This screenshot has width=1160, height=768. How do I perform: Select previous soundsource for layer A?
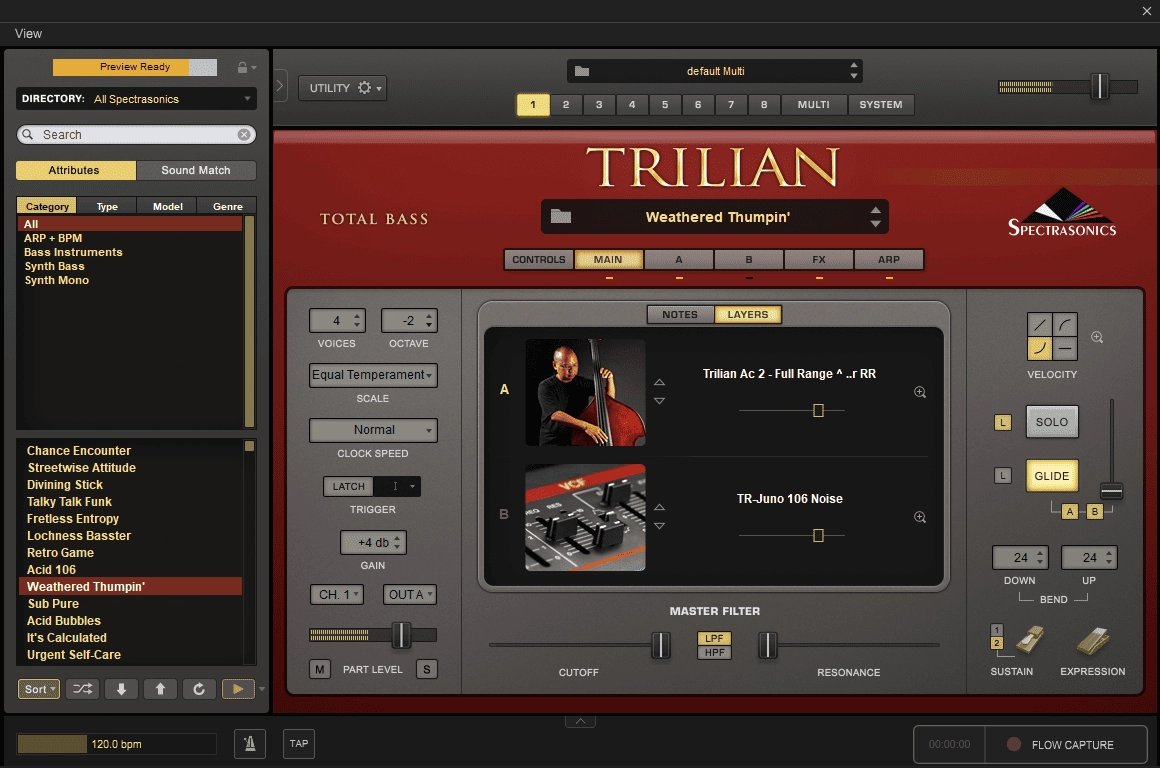[x=659, y=382]
